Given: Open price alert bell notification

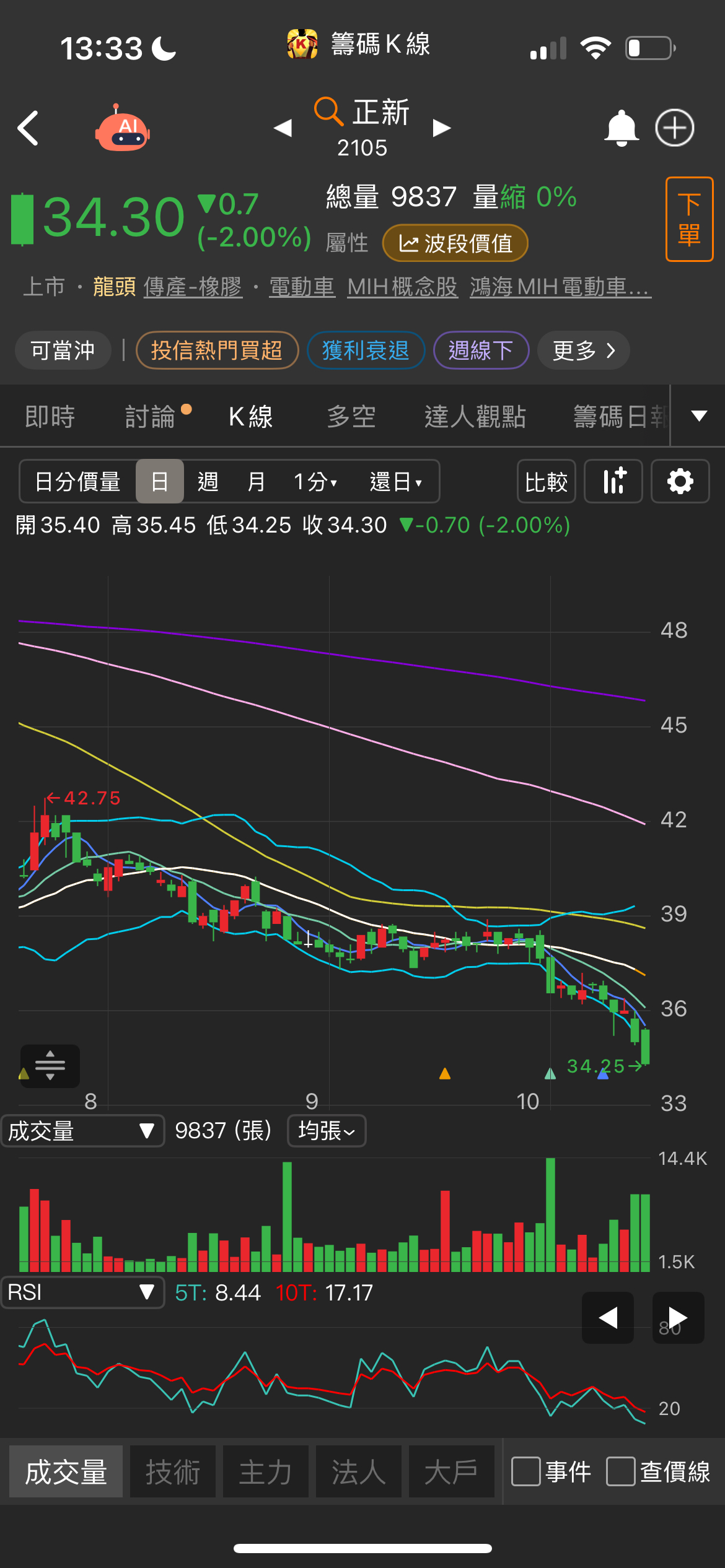Looking at the screenshot, I should coord(621,128).
